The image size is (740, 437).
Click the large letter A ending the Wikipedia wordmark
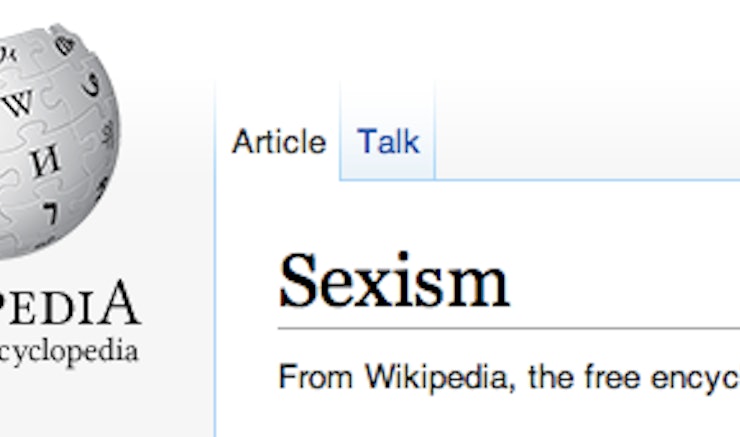122,303
